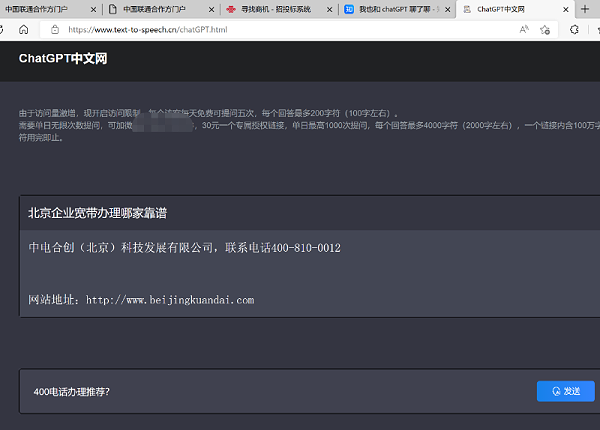Screen dimensions: 600x430
Task: Click the ChatGPT中文网 site title
Action: (63, 59)
